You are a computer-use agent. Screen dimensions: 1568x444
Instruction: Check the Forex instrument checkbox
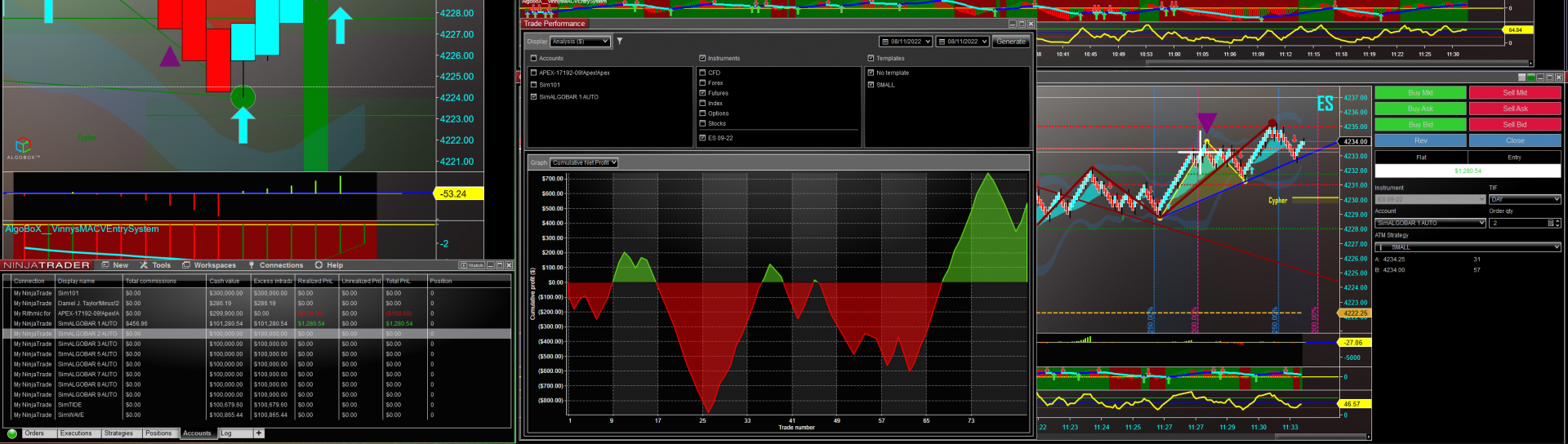pyautogui.click(x=702, y=83)
